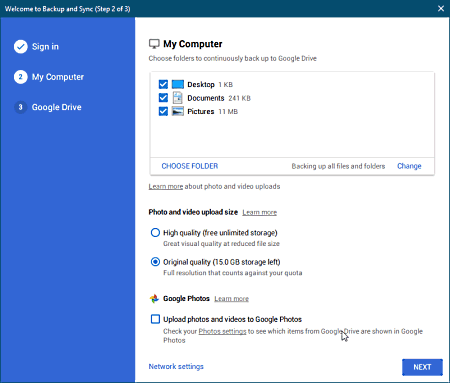Go to My Computer step in sidebar
This screenshot has height=383, width=450.
58,77
